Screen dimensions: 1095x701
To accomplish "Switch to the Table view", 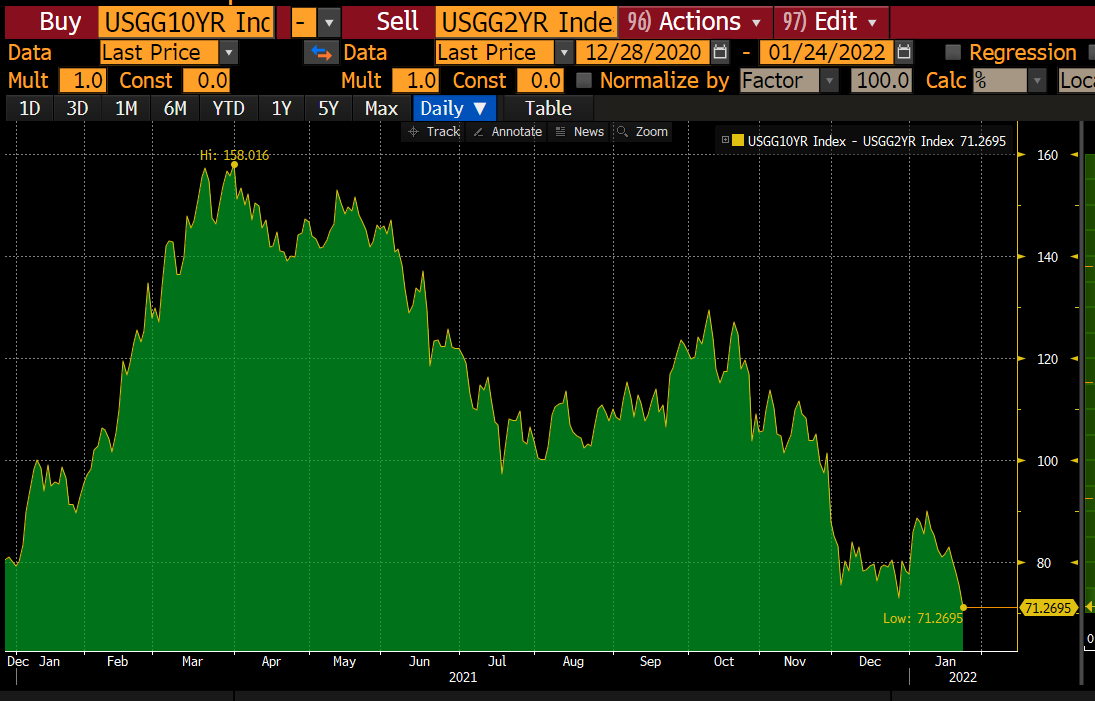I will 548,108.
